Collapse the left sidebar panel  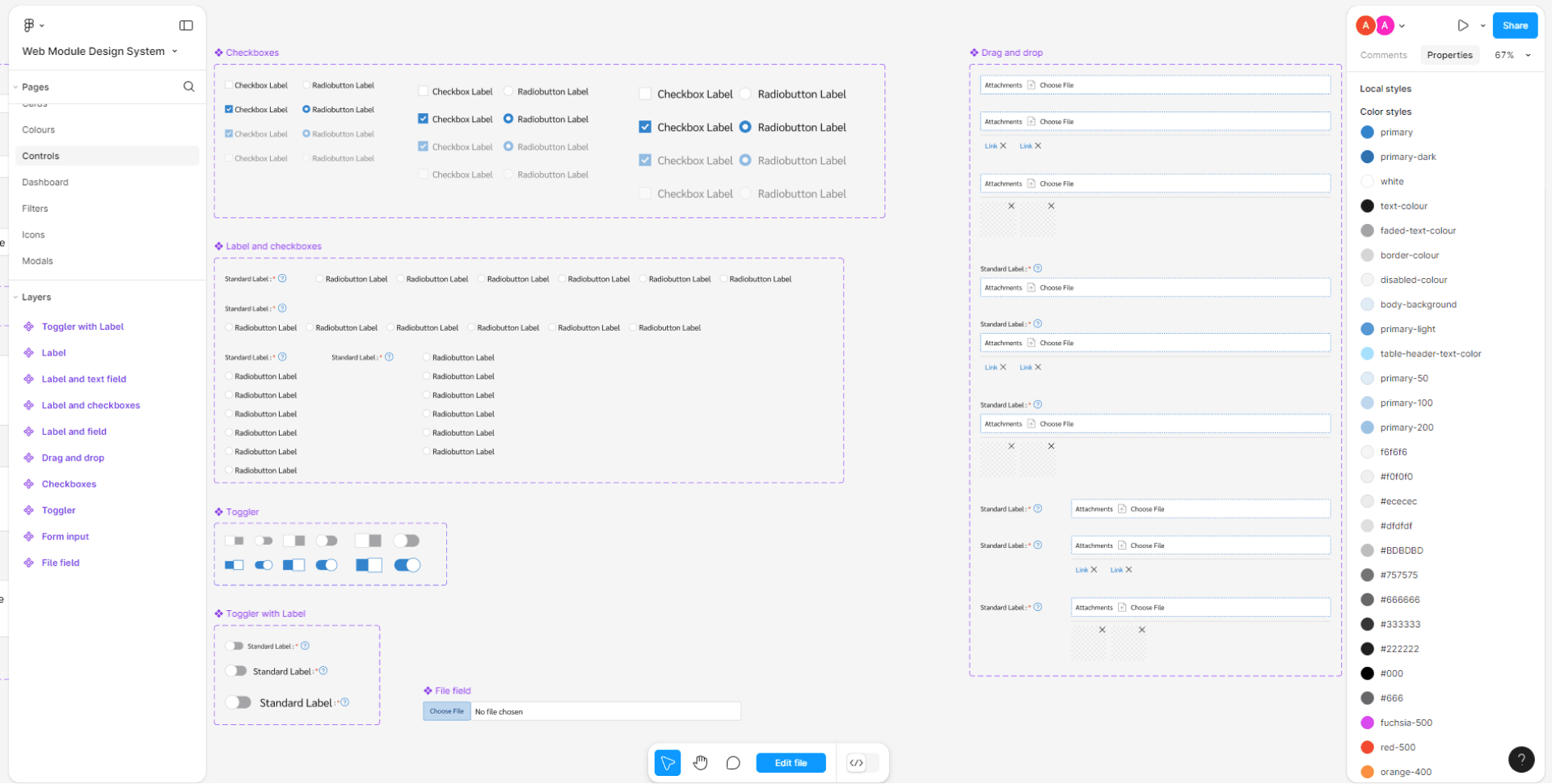[186, 25]
